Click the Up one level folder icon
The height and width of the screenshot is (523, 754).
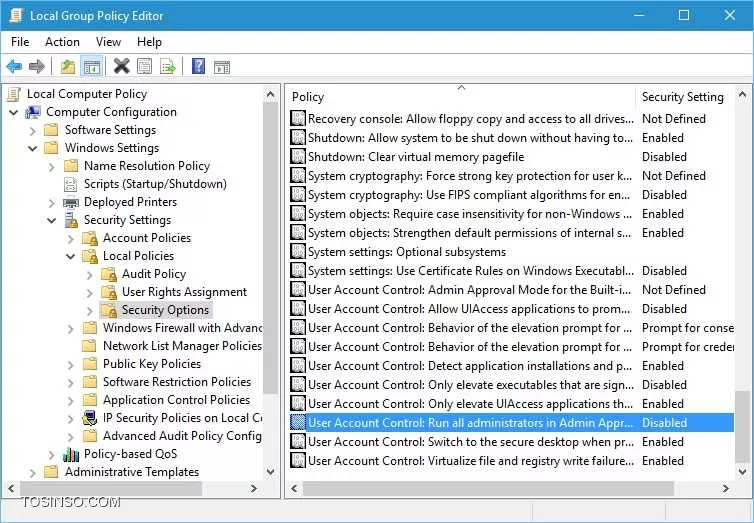pos(68,66)
